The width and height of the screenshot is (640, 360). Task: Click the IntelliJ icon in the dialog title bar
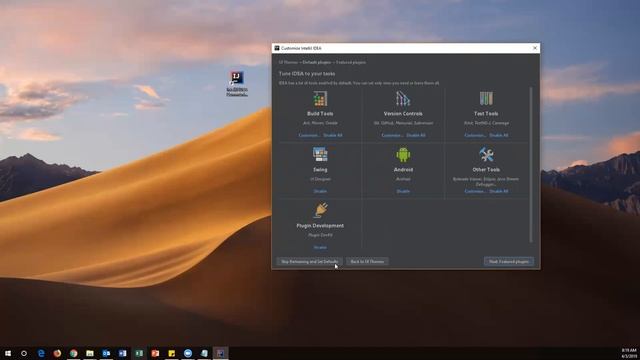point(277,48)
